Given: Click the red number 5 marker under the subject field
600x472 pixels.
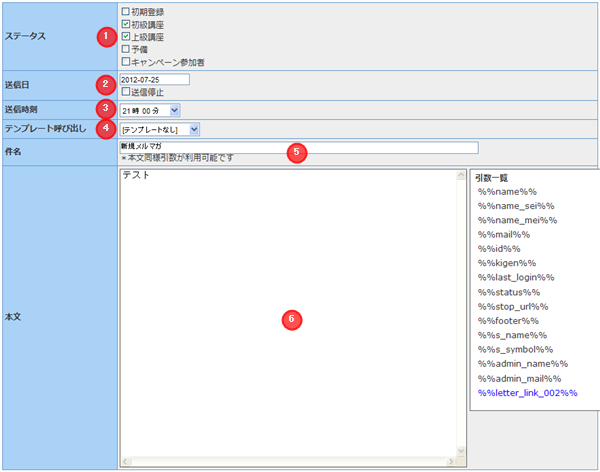Looking at the screenshot, I should click(295, 152).
